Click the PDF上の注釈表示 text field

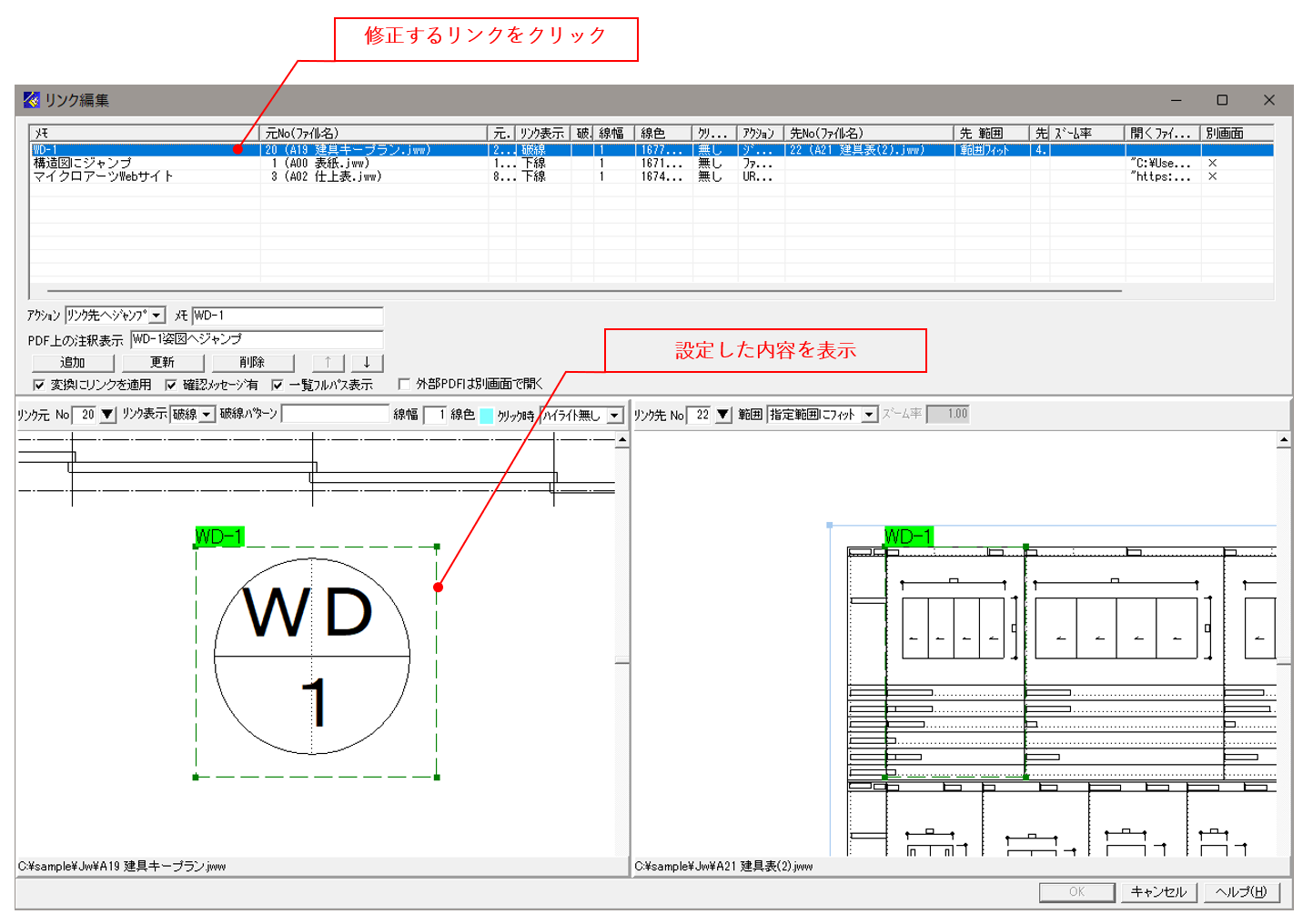256,339
